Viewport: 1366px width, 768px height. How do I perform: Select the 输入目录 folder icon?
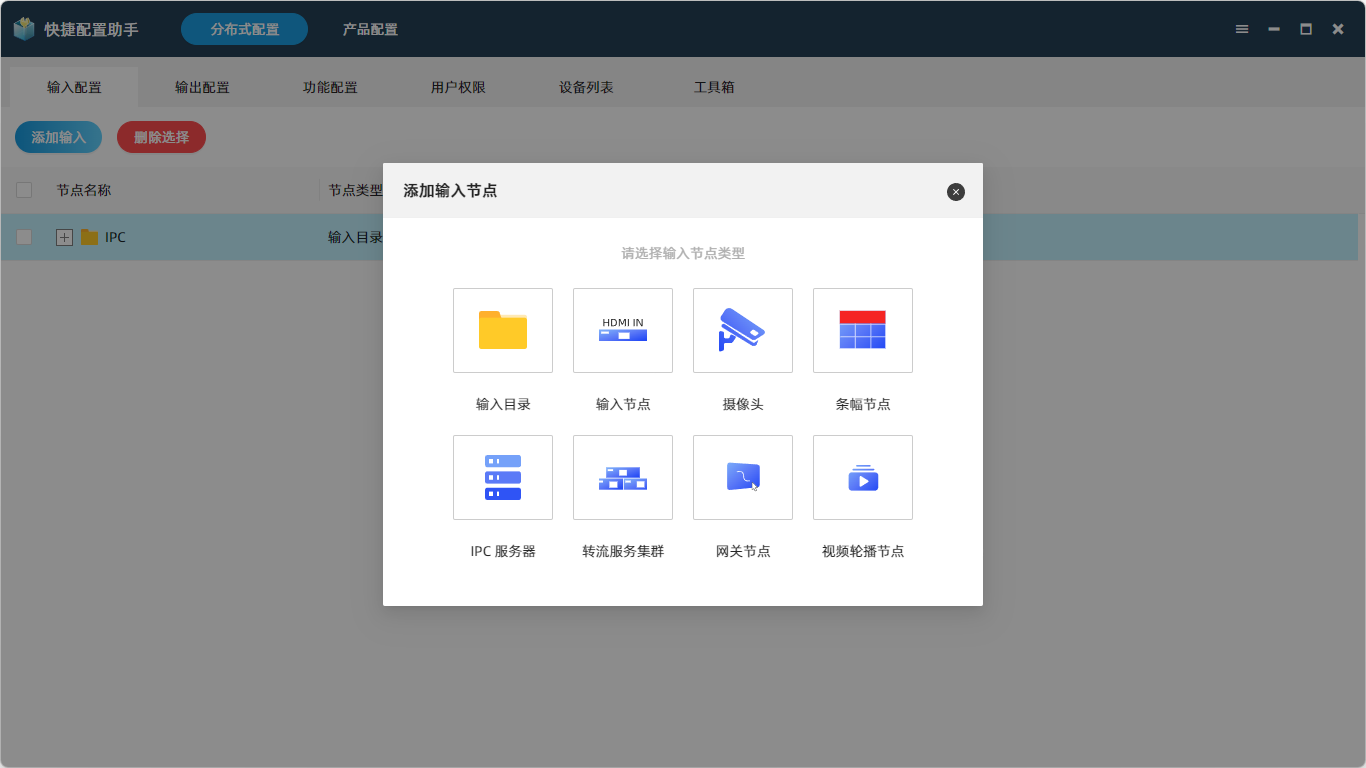pos(502,330)
